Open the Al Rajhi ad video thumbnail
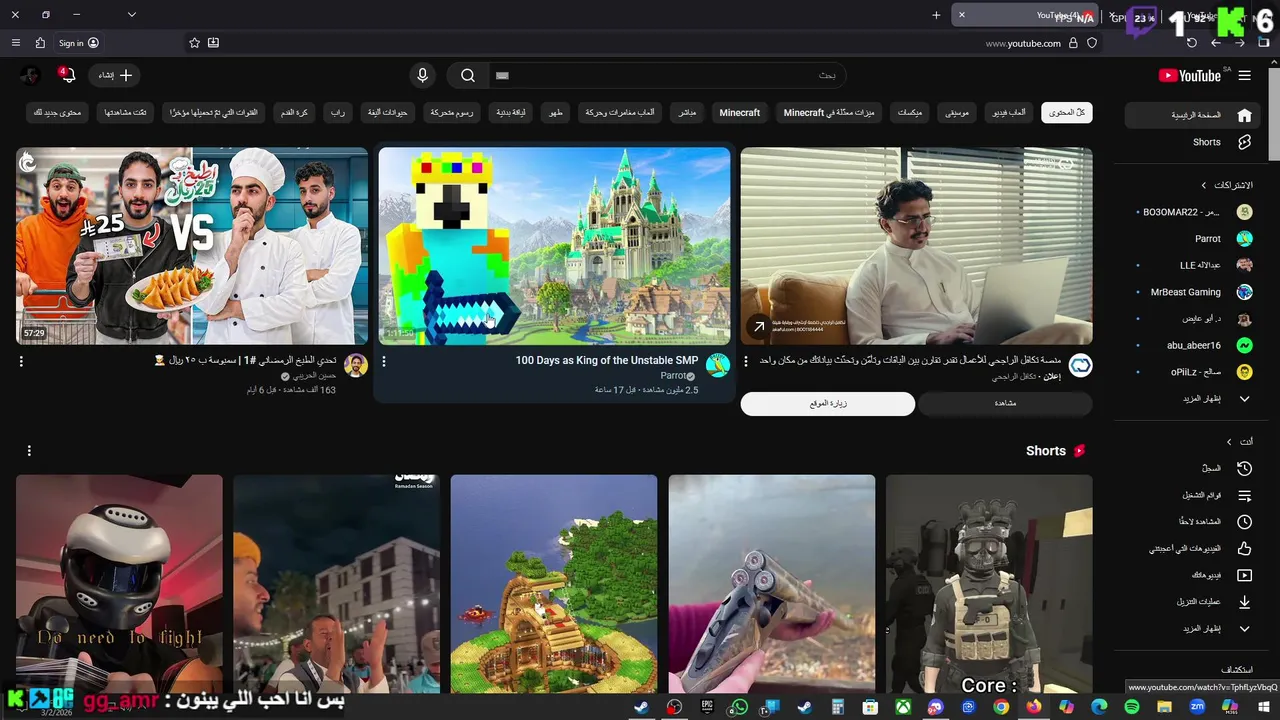 pos(916,246)
